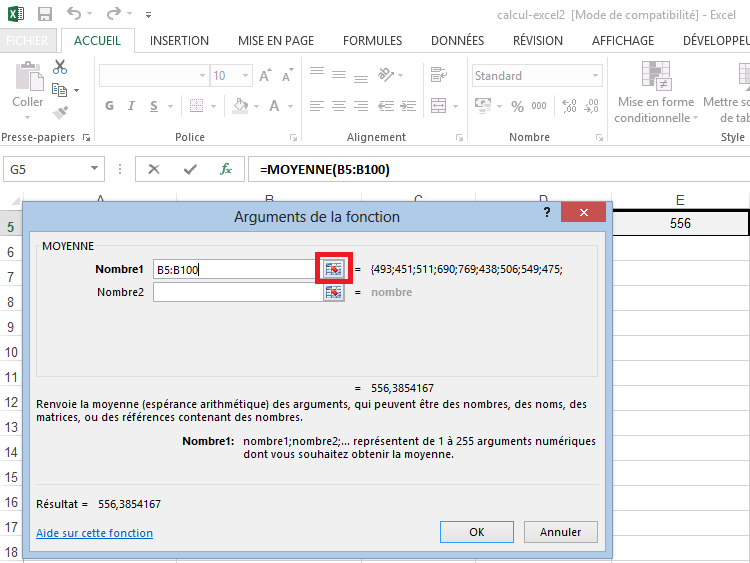The height and width of the screenshot is (563, 750).
Task: Open the Aide sur cette fonction link
Action: click(95, 533)
